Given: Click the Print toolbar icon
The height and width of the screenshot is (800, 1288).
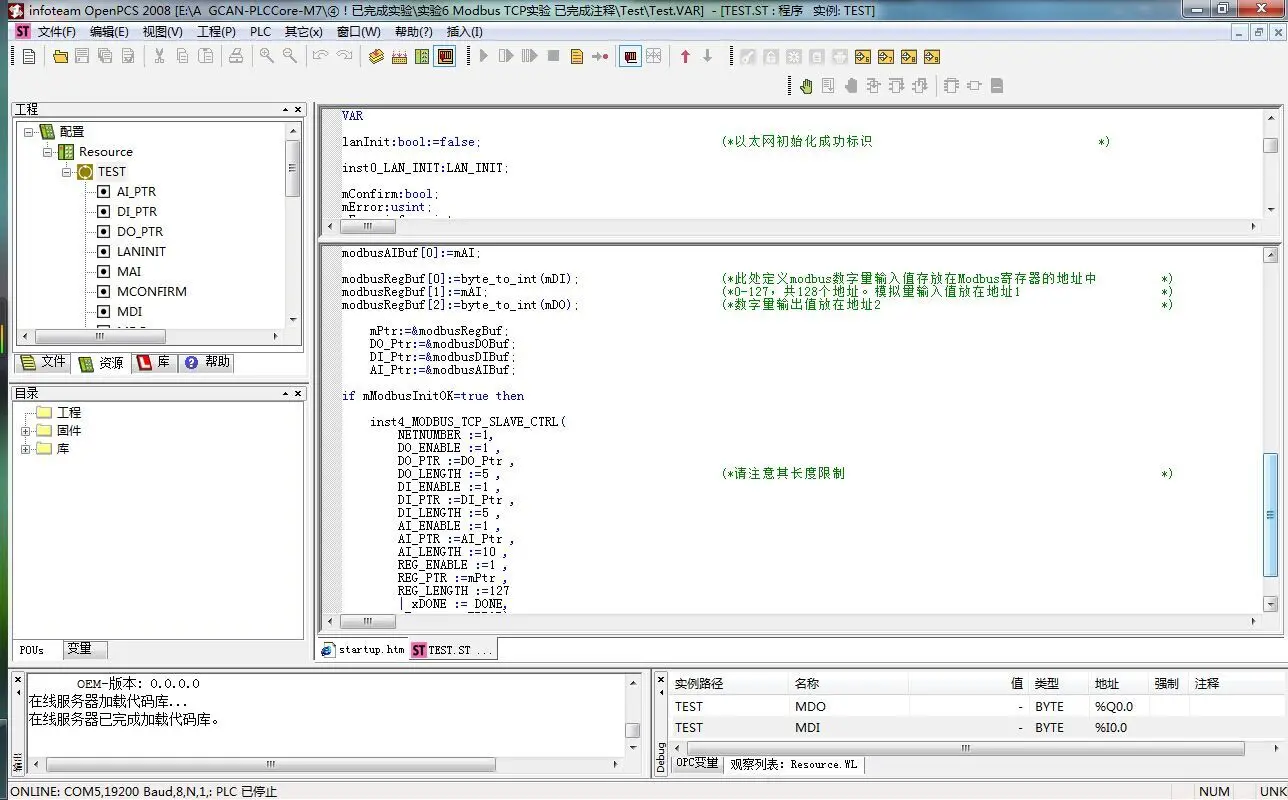Looking at the screenshot, I should click(236, 57).
